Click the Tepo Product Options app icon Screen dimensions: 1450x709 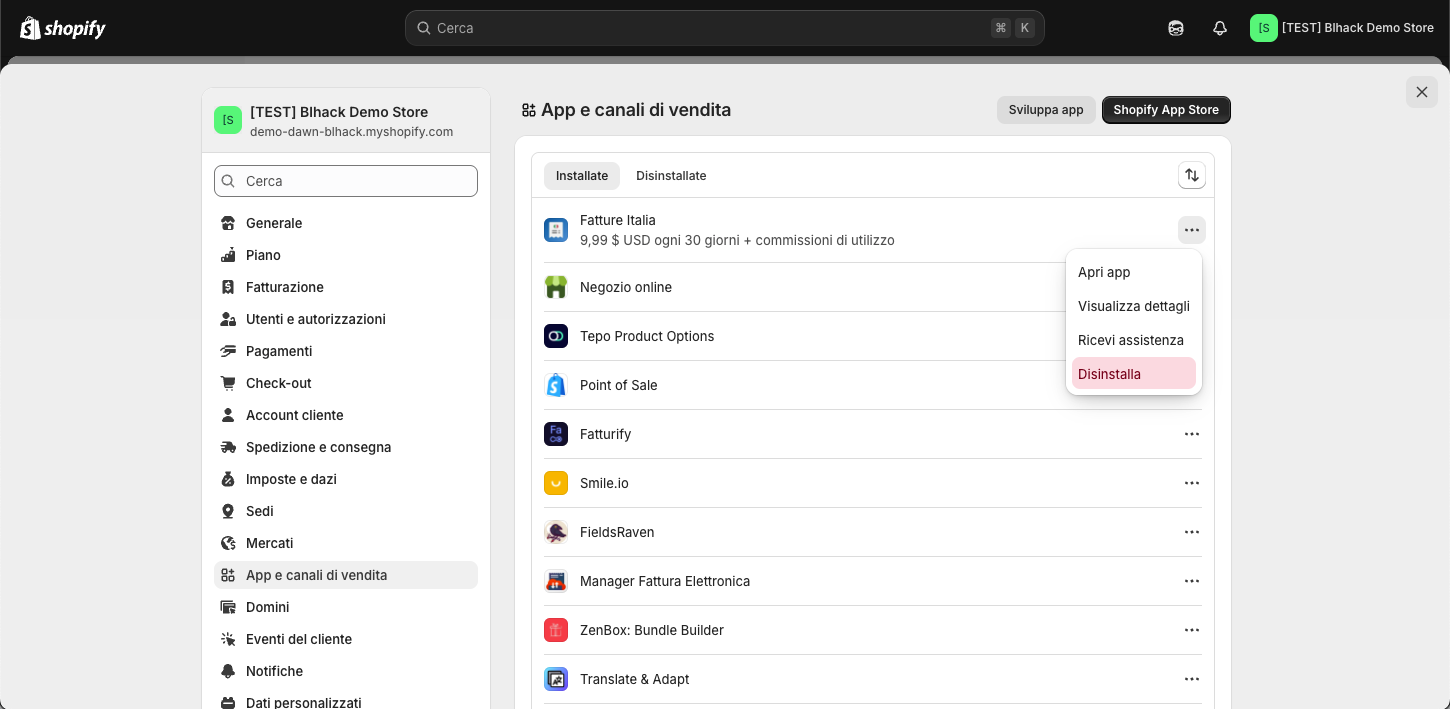point(556,336)
